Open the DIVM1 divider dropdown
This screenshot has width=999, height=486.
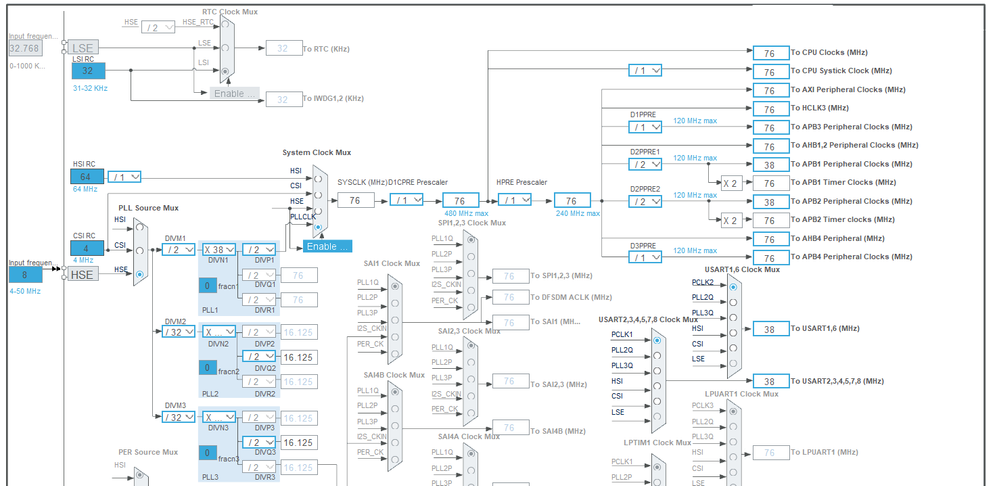(x=179, y=249)
